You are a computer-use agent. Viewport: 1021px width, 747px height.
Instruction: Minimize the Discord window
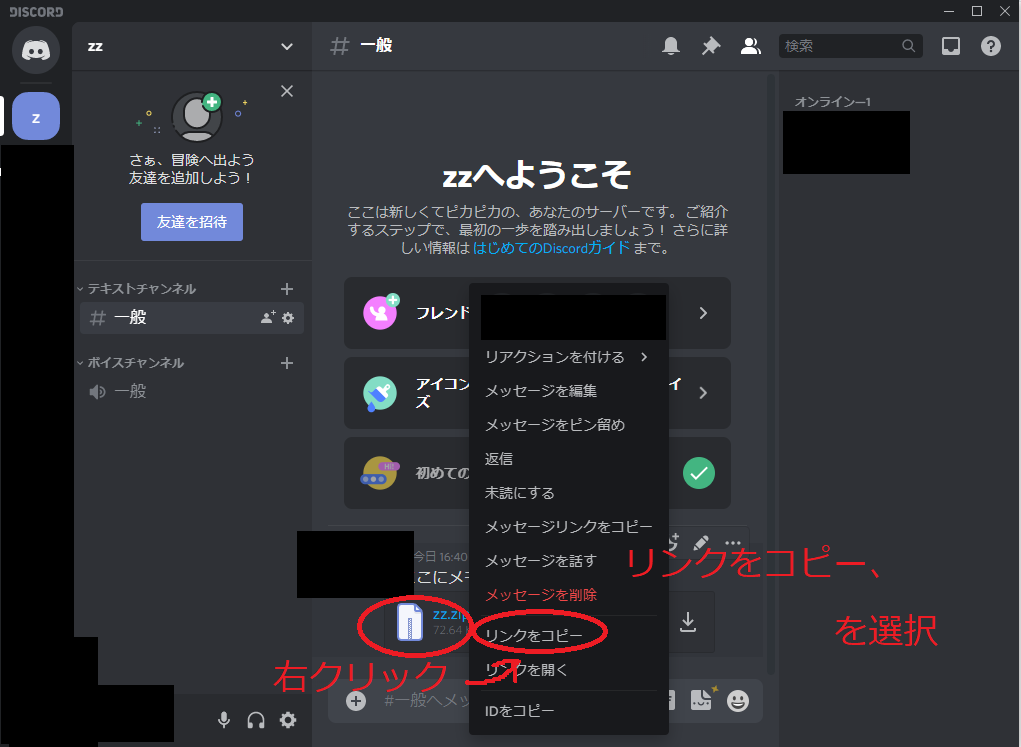[949, 11]
